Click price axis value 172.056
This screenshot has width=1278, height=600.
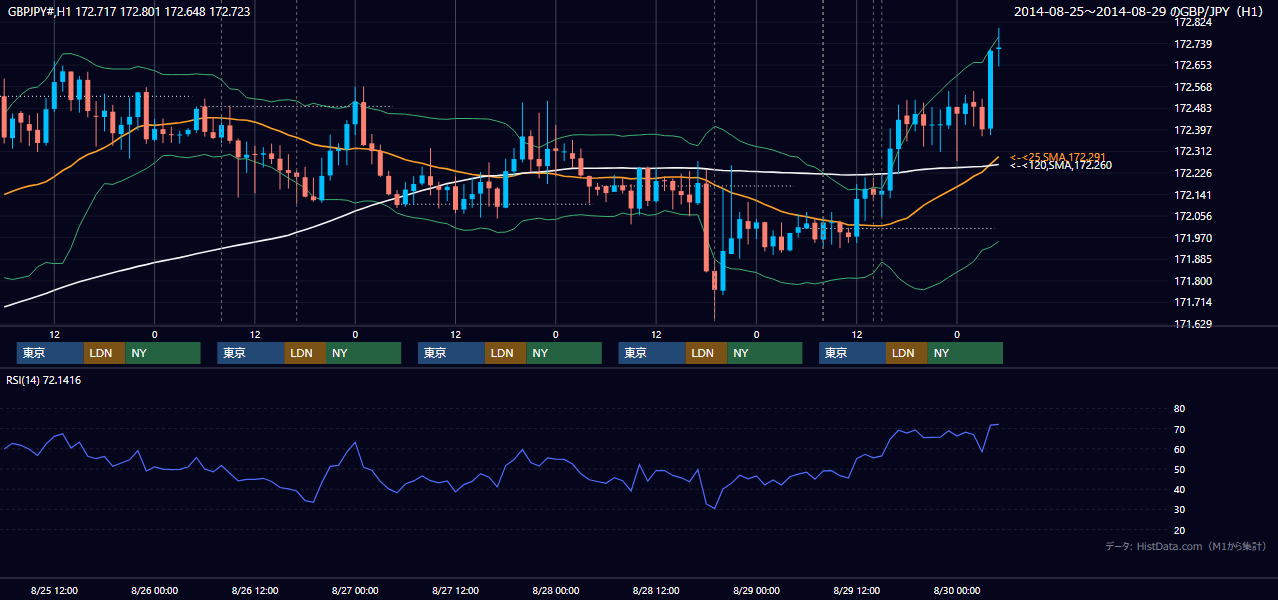tap(1193, 216)
